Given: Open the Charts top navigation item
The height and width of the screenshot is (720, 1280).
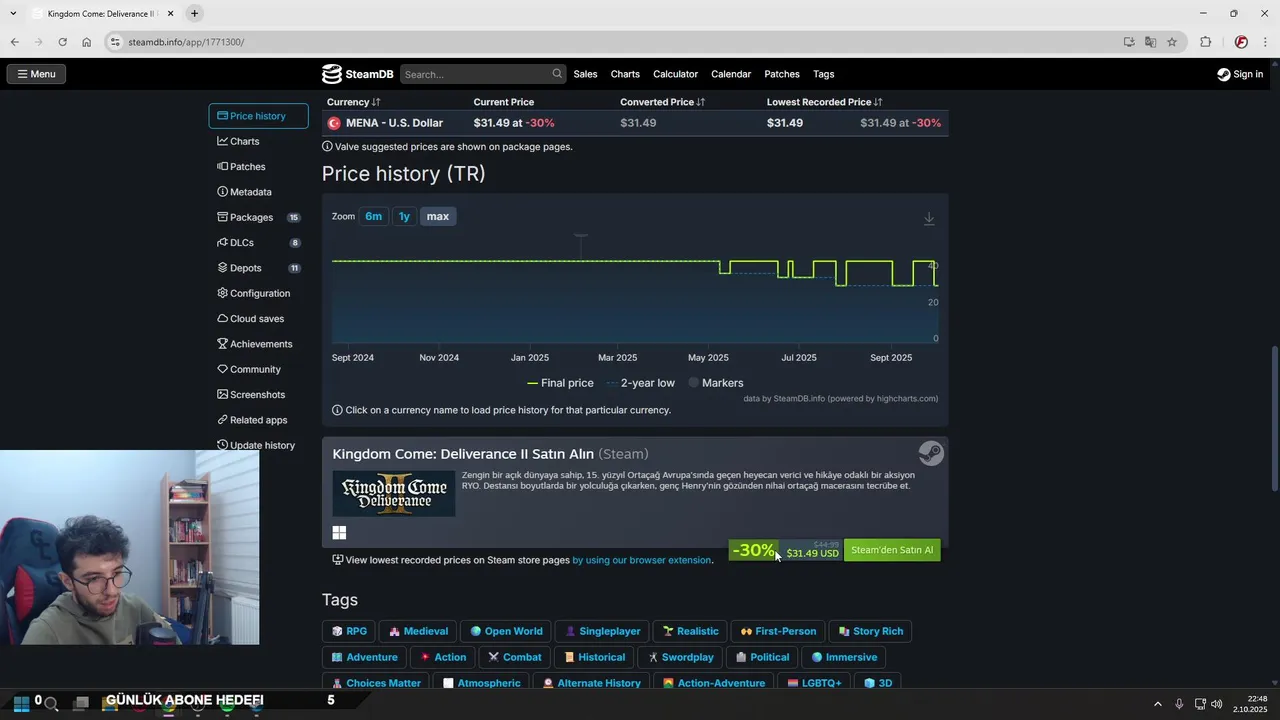Looking at the screenshot, I should [x=625, y=74].
